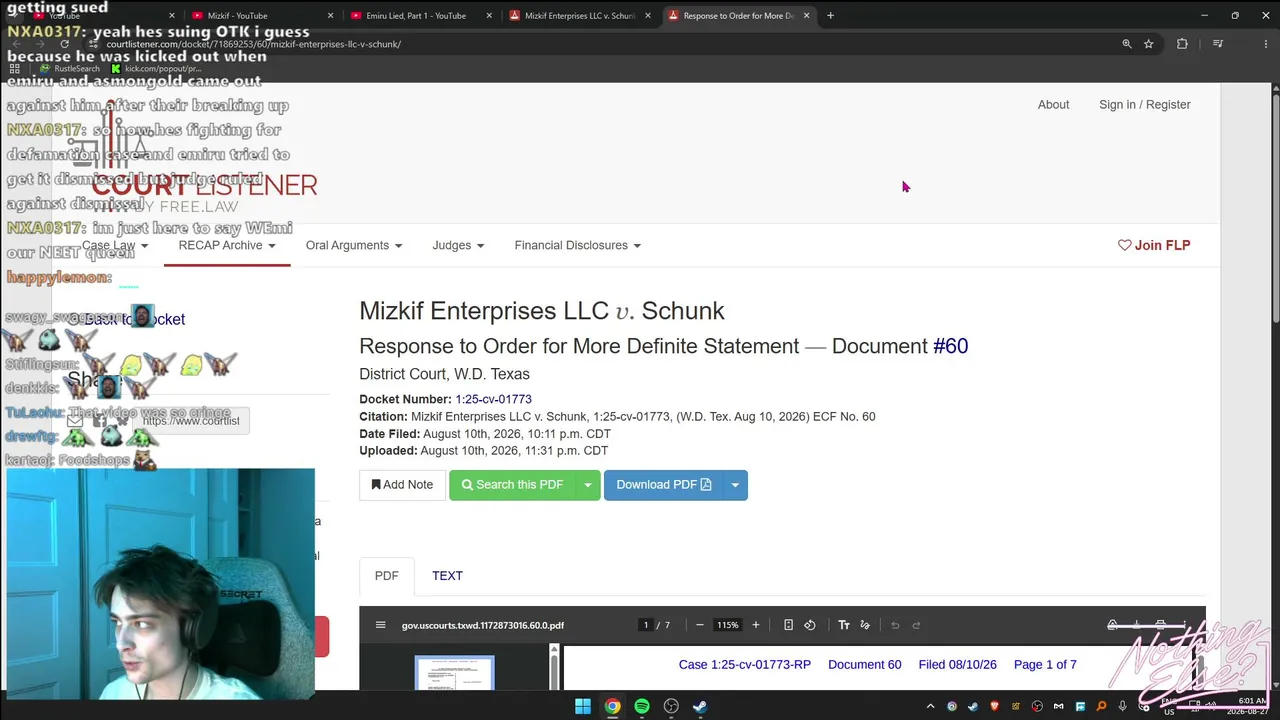Viewport: 1280px width, 720px height.
Task: Open the Chrome extensions puzzle icon
Action: pos(1182,44)
